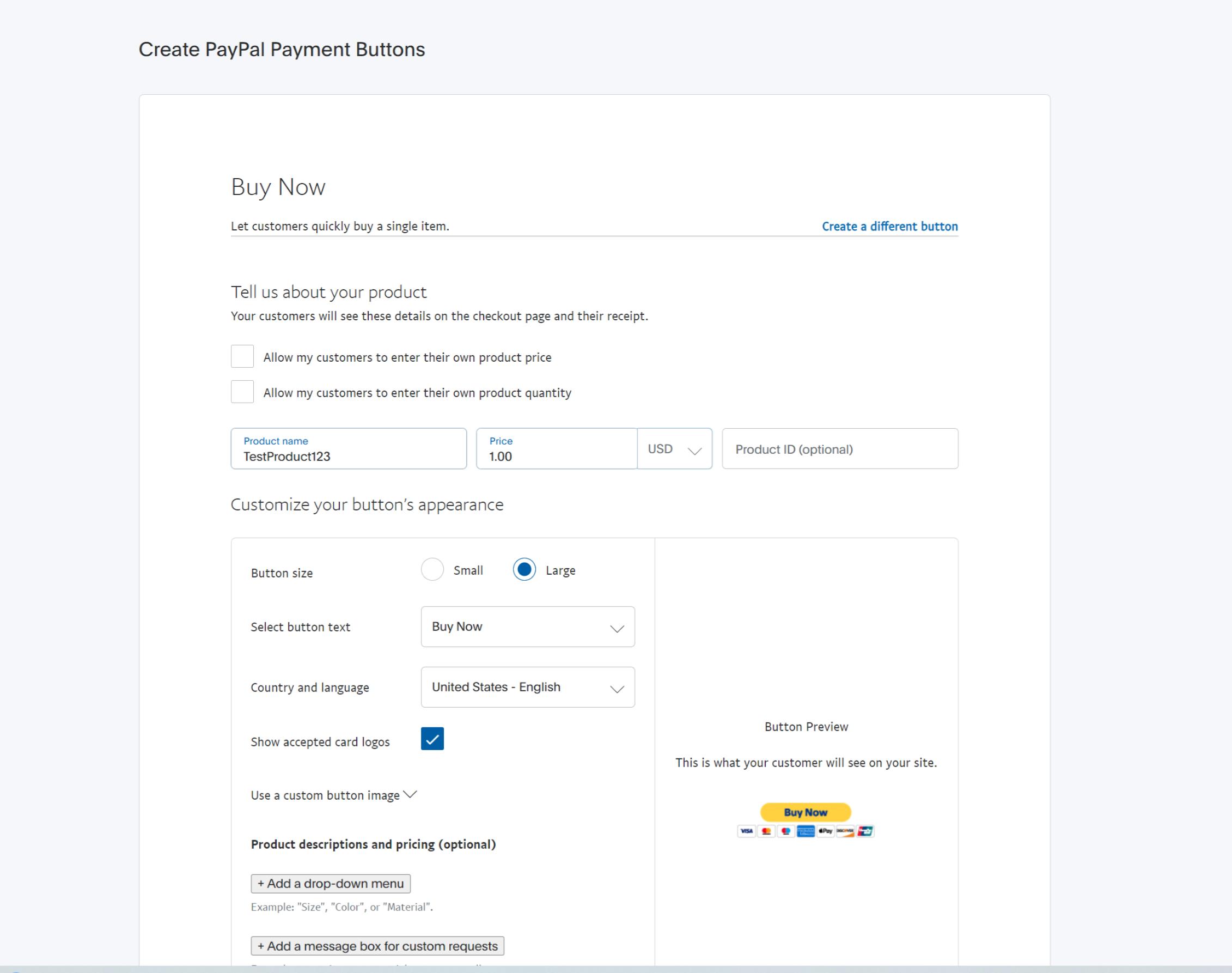Click the UnionPay logo in the button preview
1232x973 pixels.
[866, 831]
